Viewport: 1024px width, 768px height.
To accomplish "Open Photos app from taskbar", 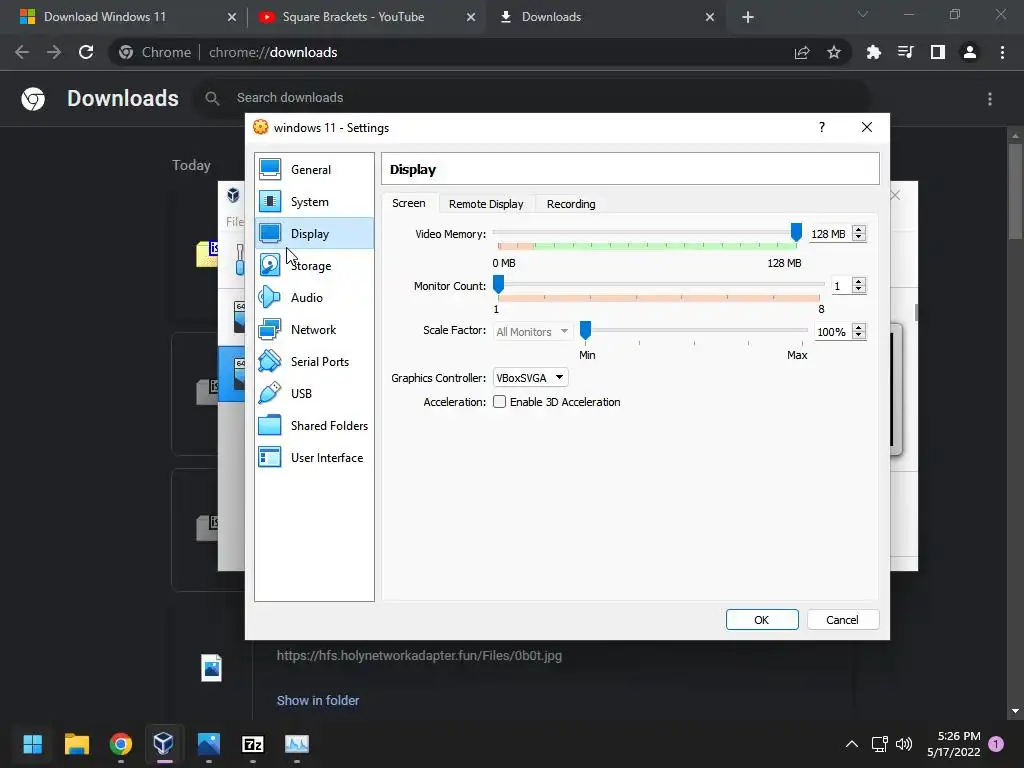I will (x=209, y=744).
